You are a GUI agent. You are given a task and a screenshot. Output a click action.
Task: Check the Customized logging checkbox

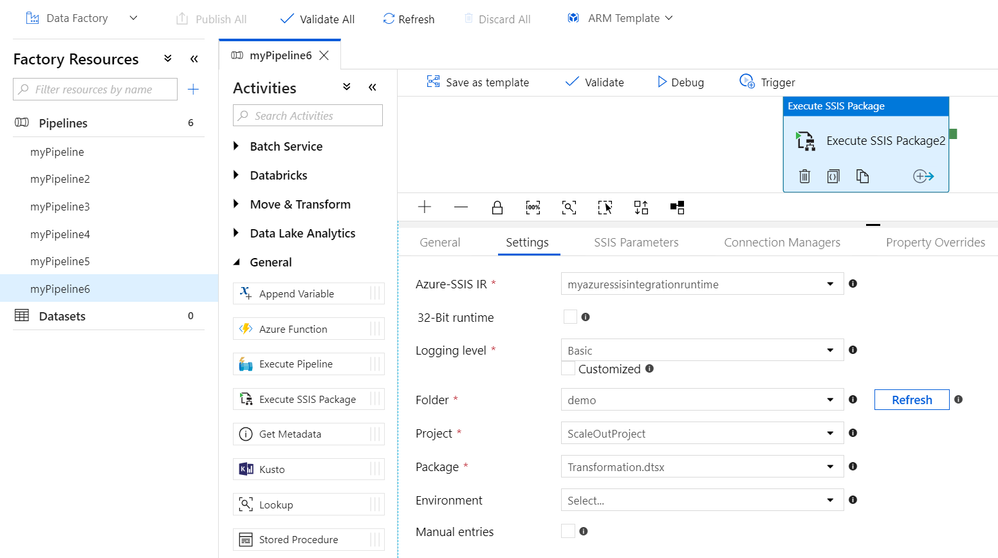point(568,369)
